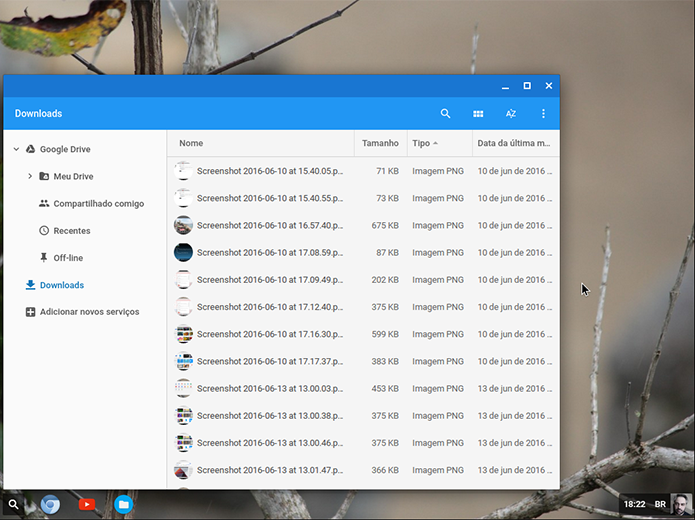The image size is (695, 520).
Task: Click the Off-line pin icon
Action: coord(43,258)
